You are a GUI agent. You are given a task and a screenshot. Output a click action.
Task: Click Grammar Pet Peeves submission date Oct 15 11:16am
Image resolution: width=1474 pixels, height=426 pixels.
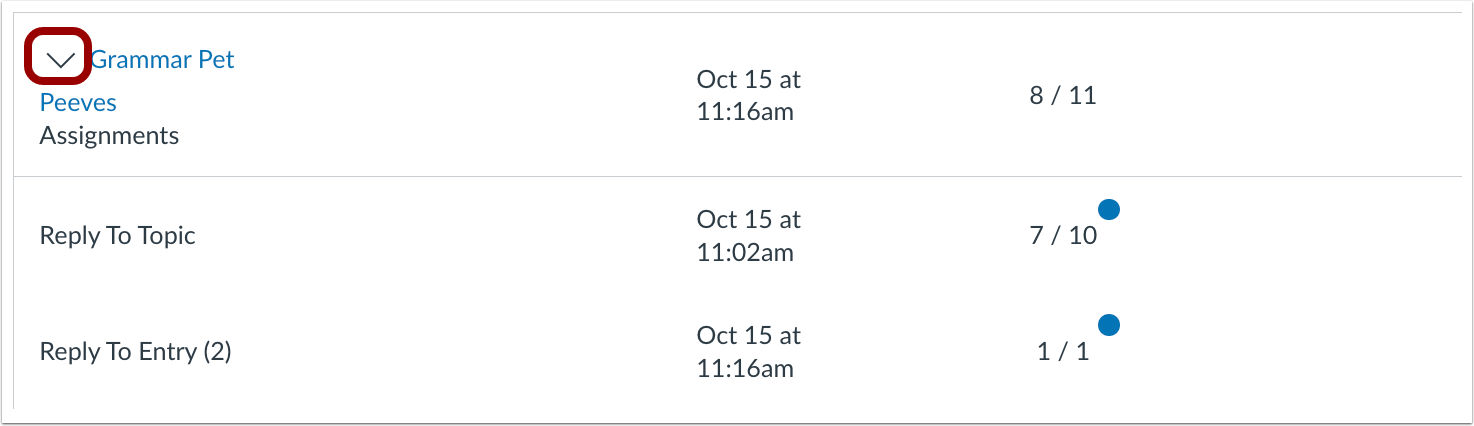pos(749,95)
